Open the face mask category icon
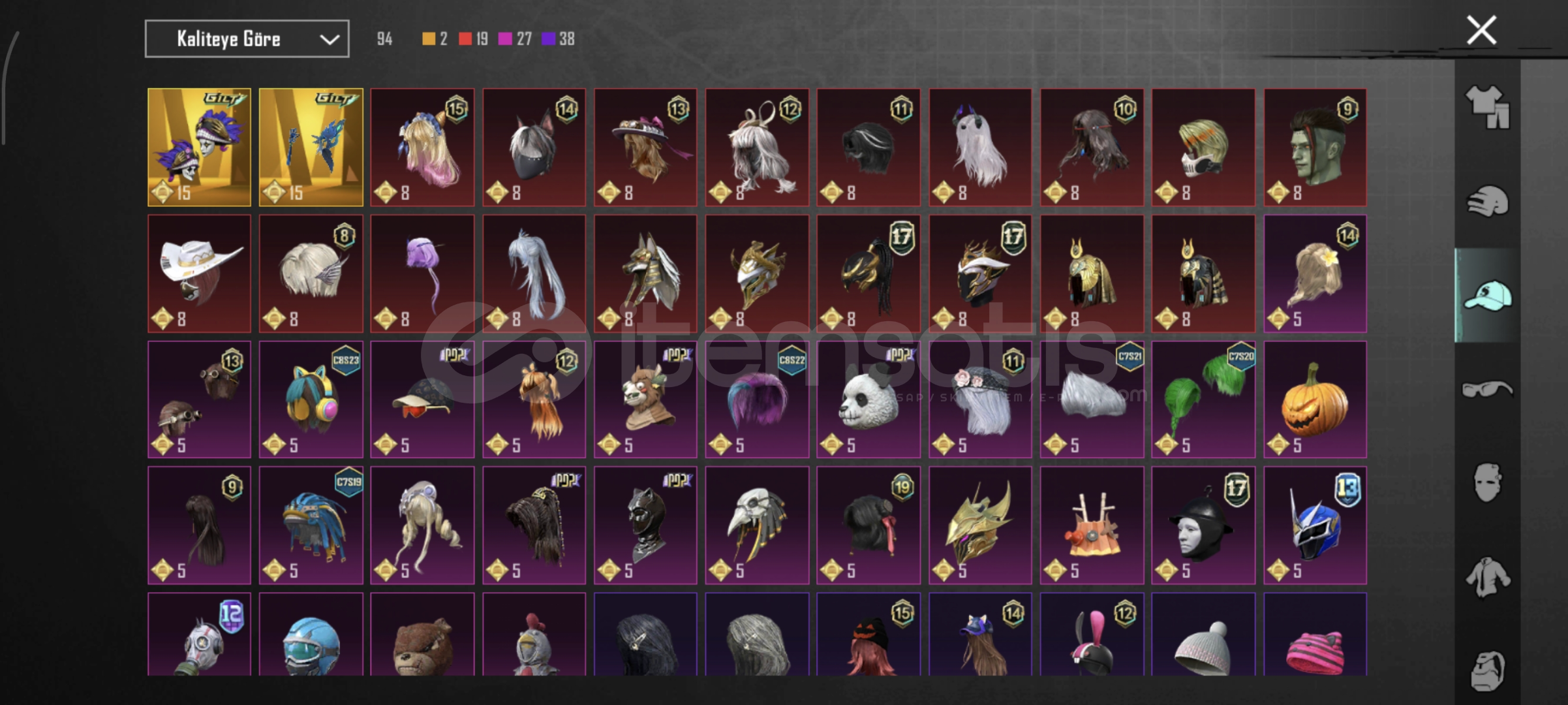Viewport: 1568px width, 705px height. [1487, 483]
